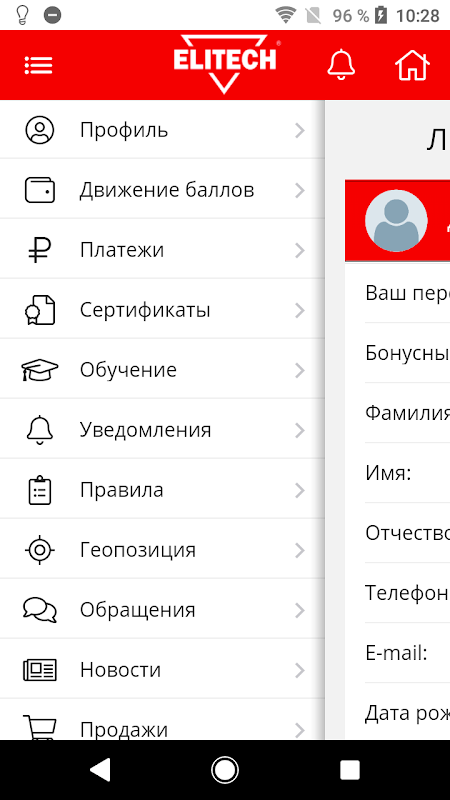Viewport: 450px width, 800px height.
Task: Tap the Android recent apps square button
Action: (350, 769)
